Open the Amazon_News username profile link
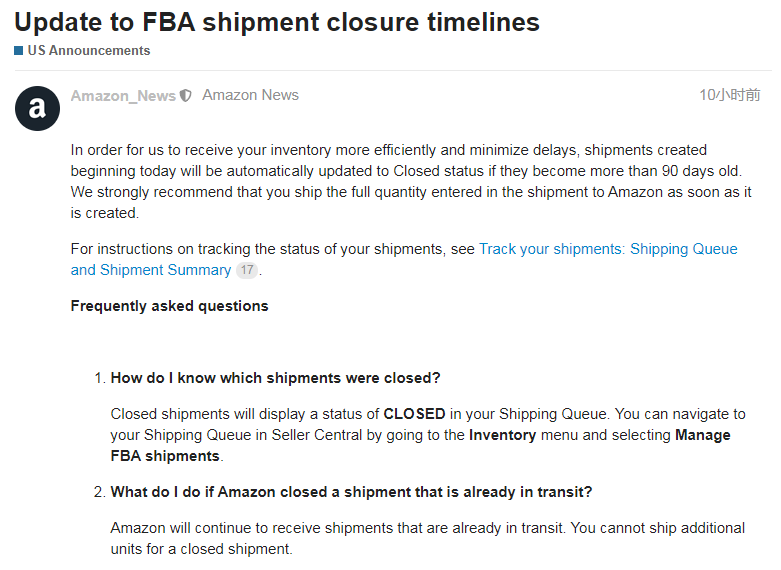The width and height of the screenshot is (781, 570). click(123, 96)
